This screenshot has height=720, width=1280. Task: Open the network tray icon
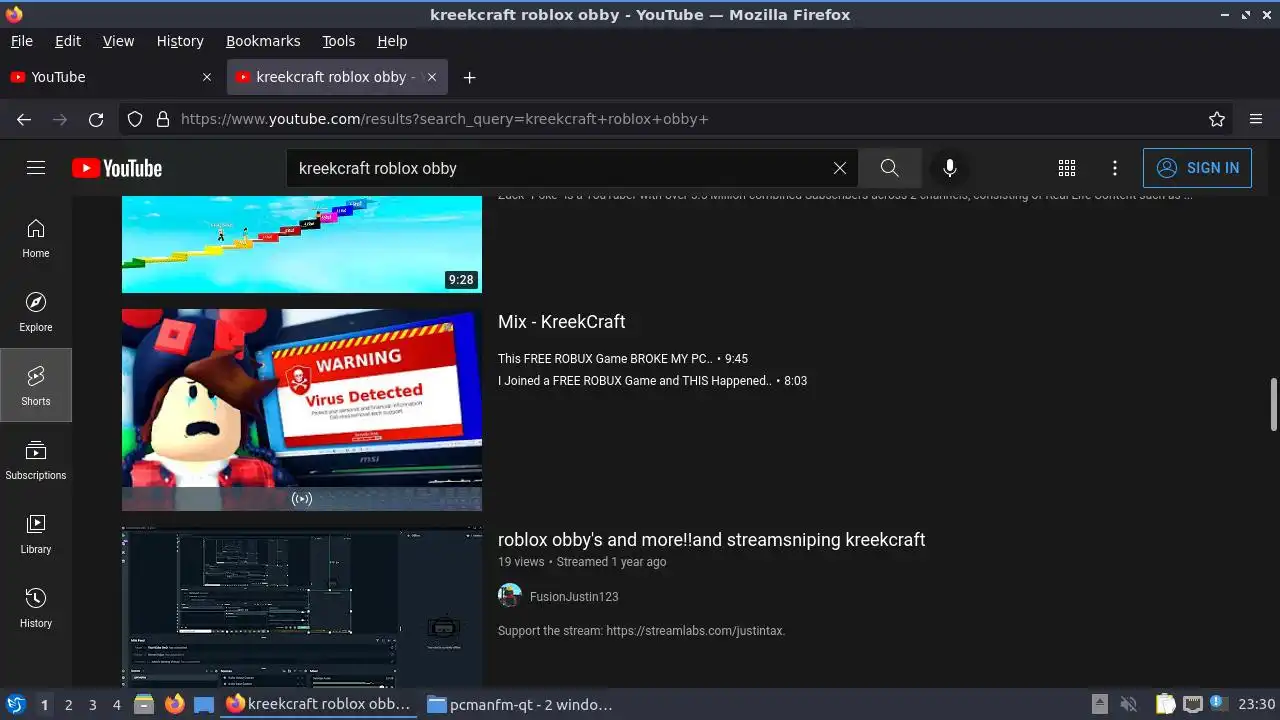[1192, 704]
